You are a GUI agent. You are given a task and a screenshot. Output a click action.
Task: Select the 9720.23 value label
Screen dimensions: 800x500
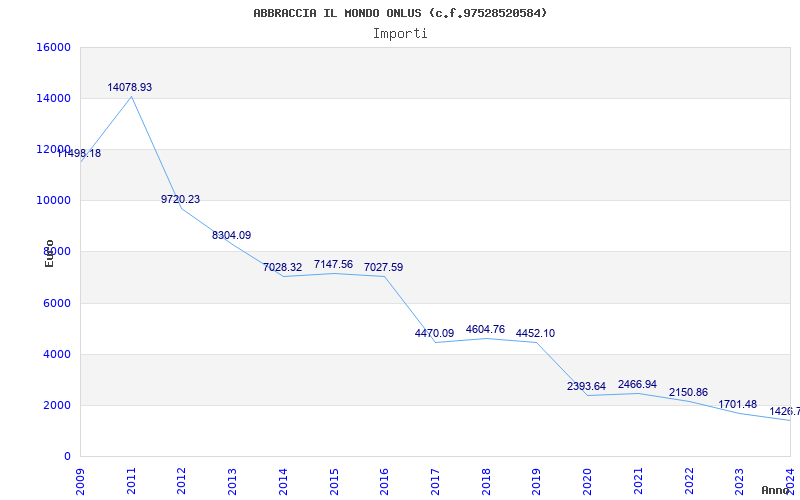coord(181,199)
